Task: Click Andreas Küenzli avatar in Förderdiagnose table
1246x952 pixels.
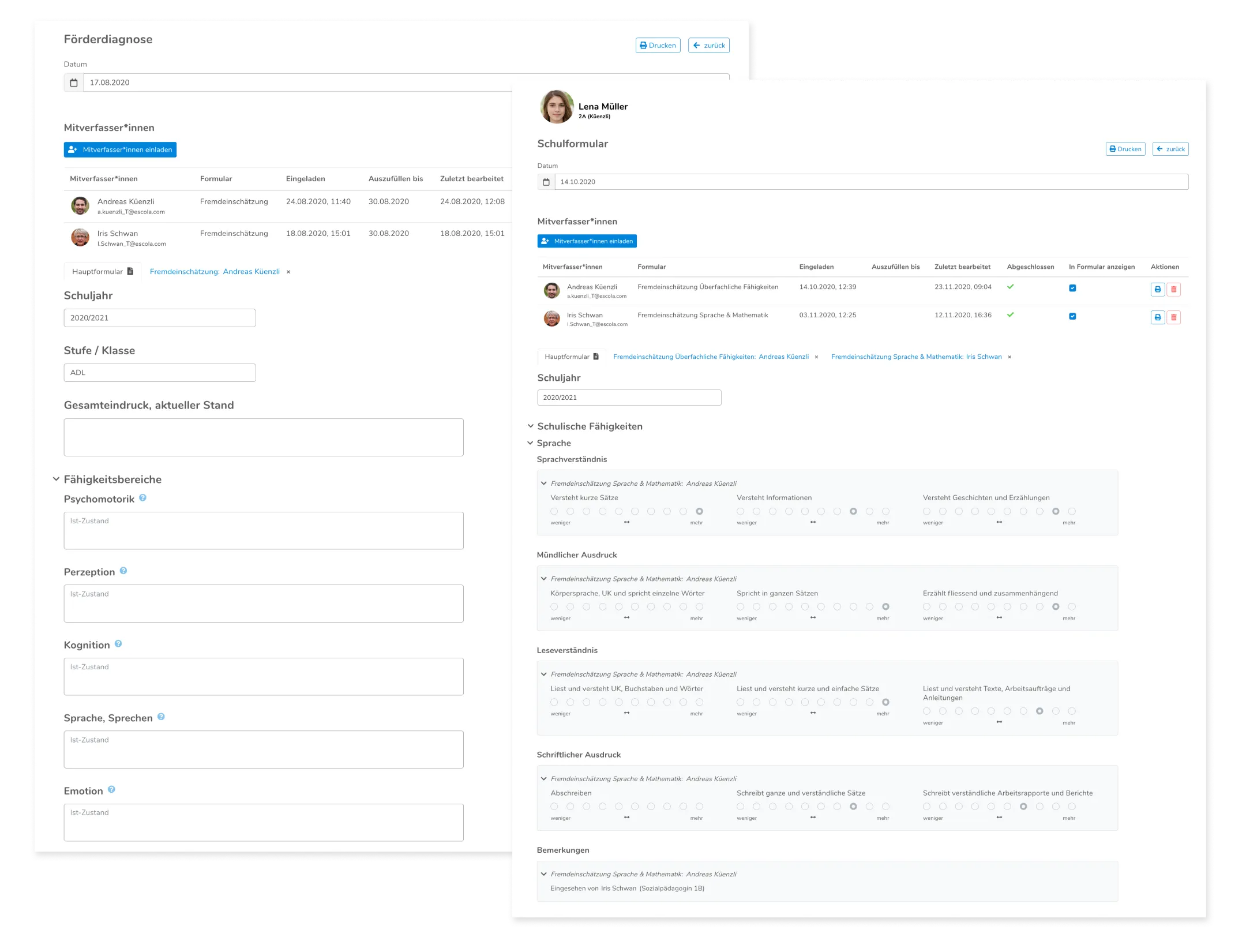Action: [x=80, y=205]
